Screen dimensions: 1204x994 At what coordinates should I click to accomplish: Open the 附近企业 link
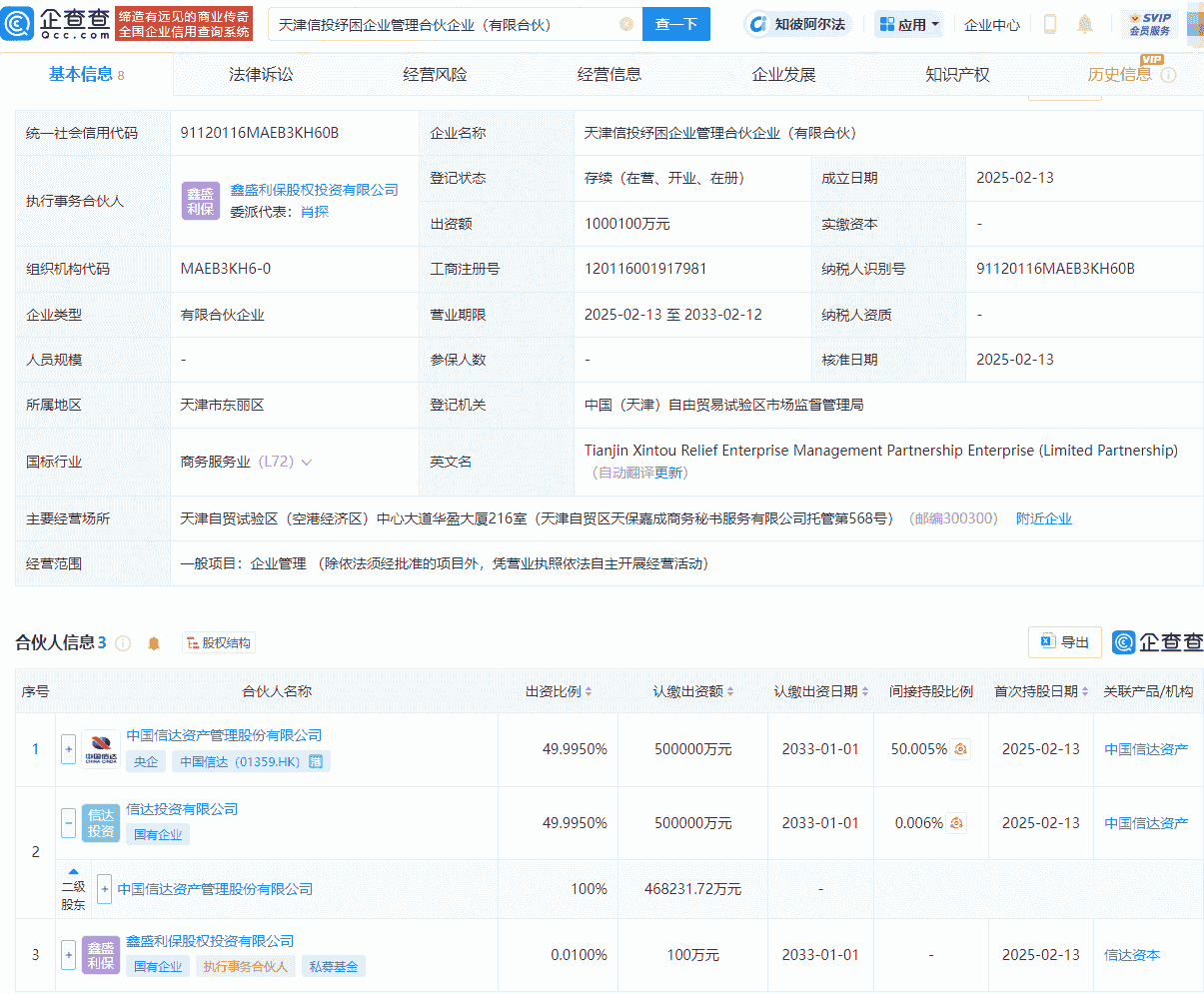1043,517
